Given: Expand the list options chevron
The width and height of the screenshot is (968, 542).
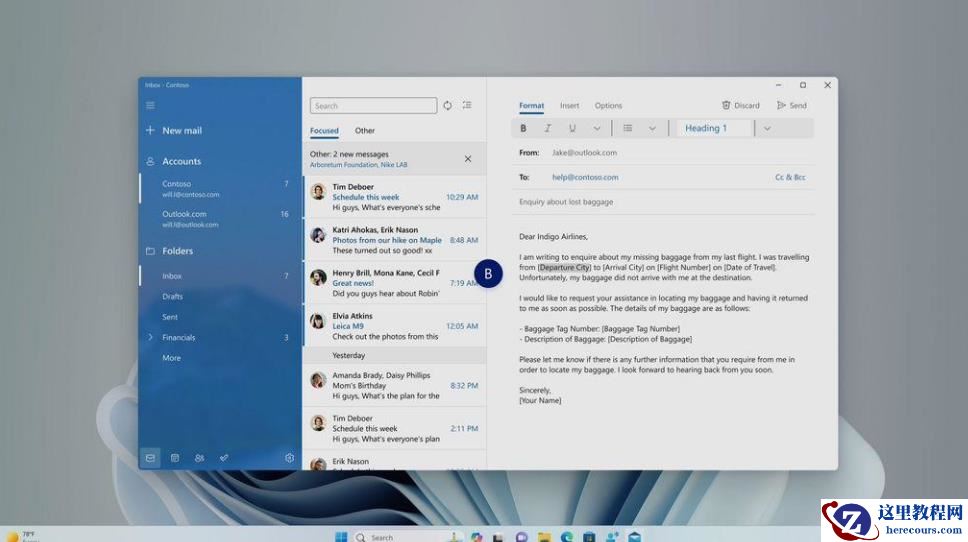Looking at the screenshot, I should pos(652,128).
